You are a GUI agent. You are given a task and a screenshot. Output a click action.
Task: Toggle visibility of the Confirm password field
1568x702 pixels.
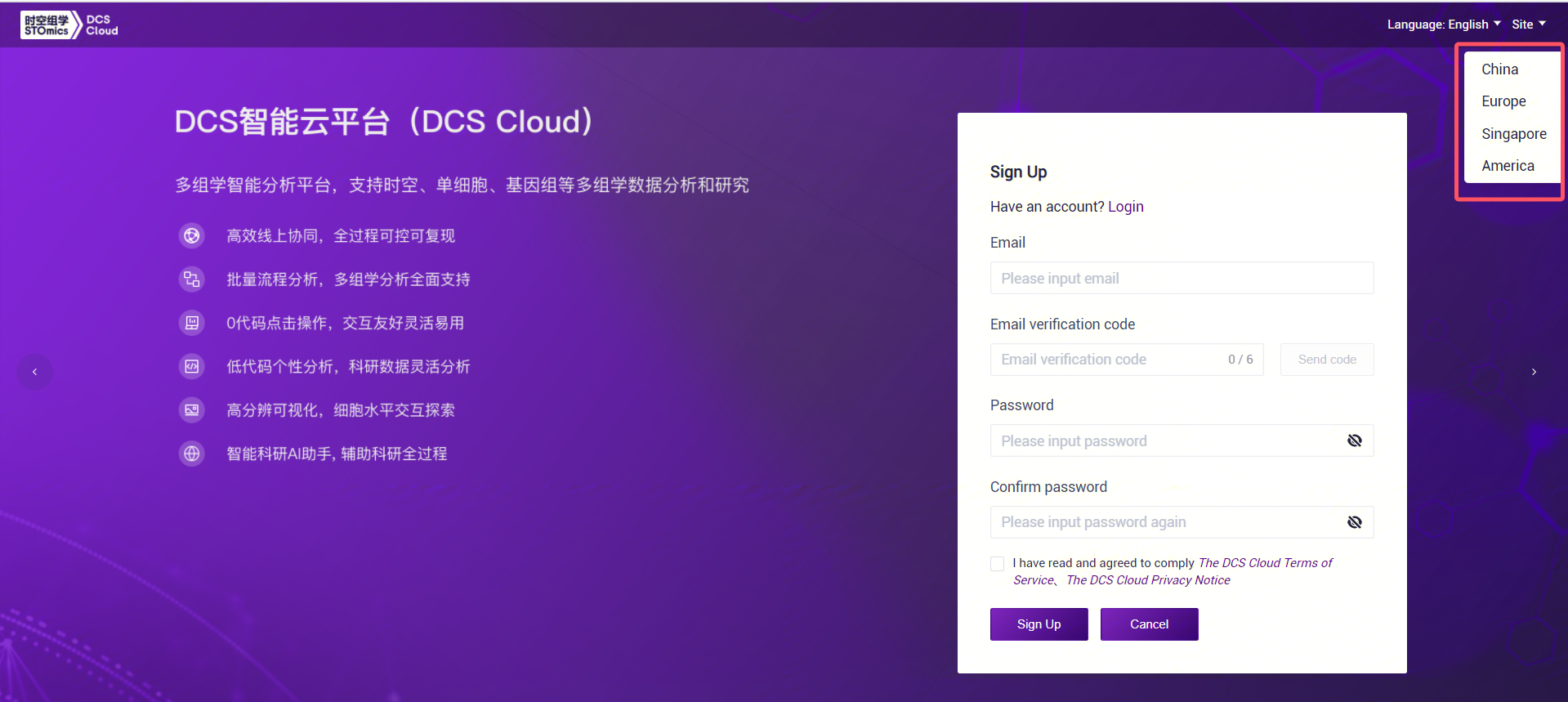(x=1355, y=522)
